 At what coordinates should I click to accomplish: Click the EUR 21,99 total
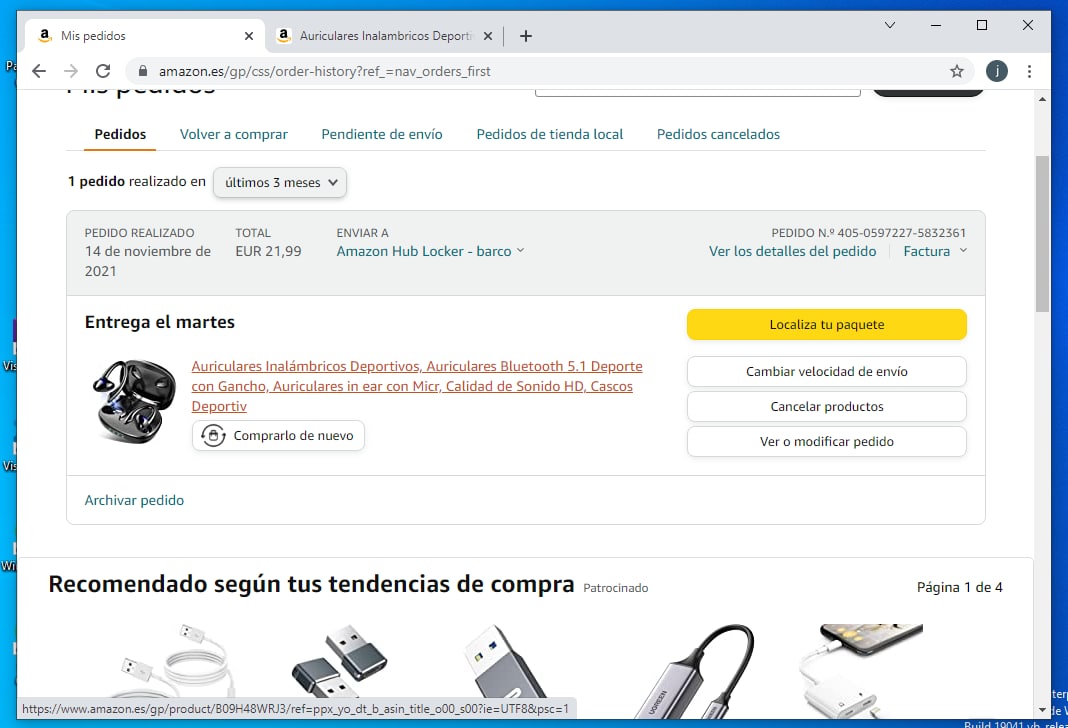(268, 251)
